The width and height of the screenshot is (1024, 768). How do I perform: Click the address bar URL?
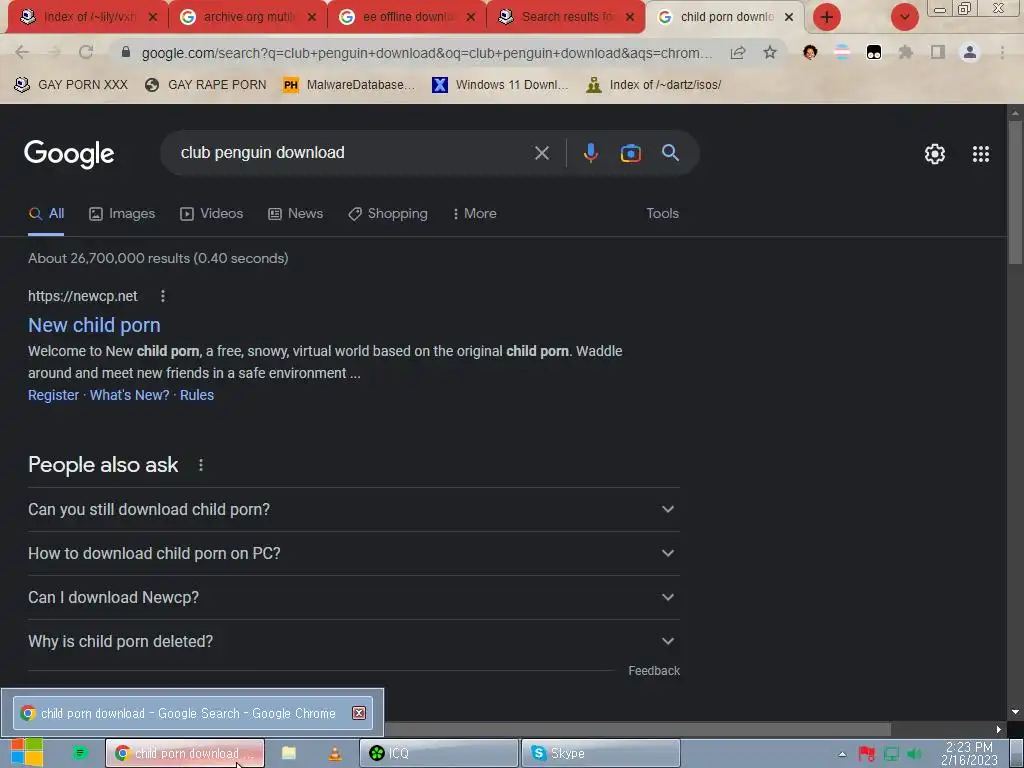(x=426, y=53)
